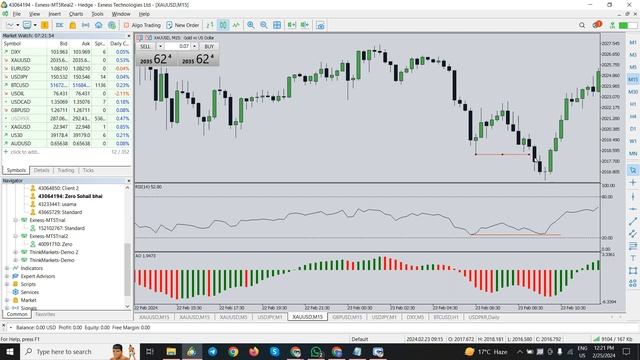Expand the Scripts tree node

click(x=7, y=284)
